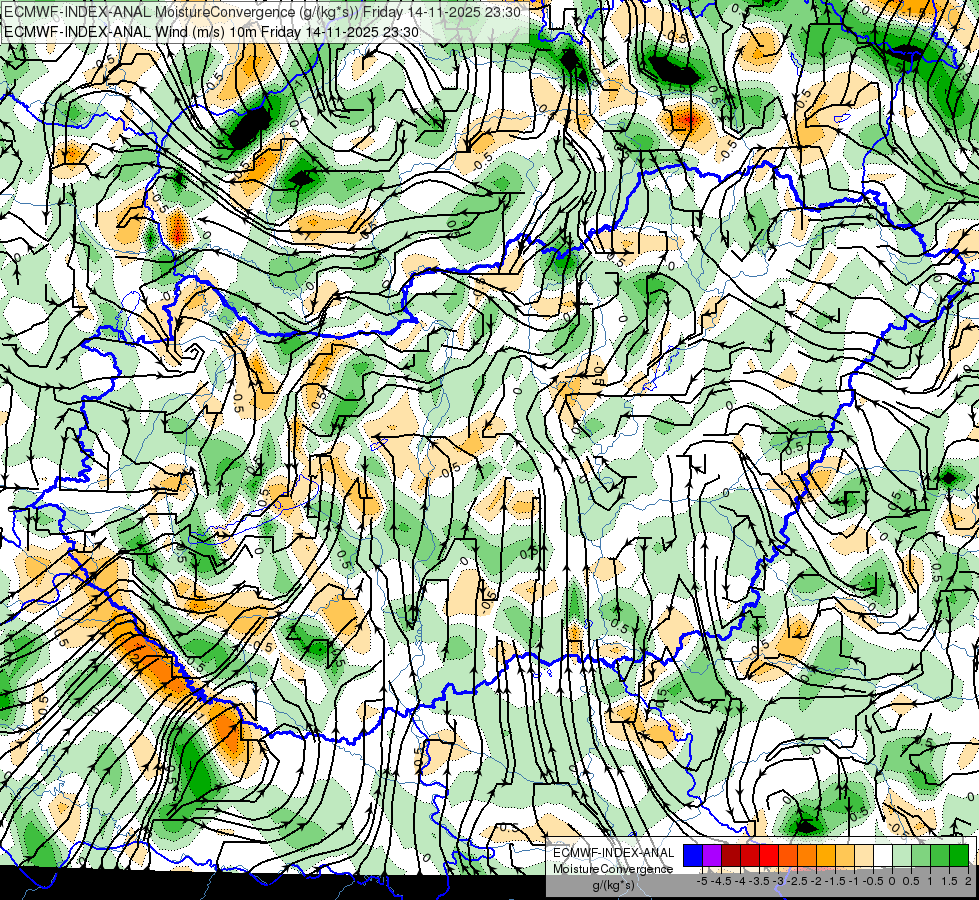Click the legend tick label -5
This screenshot has height=900, width=979.
pos(702,881)
